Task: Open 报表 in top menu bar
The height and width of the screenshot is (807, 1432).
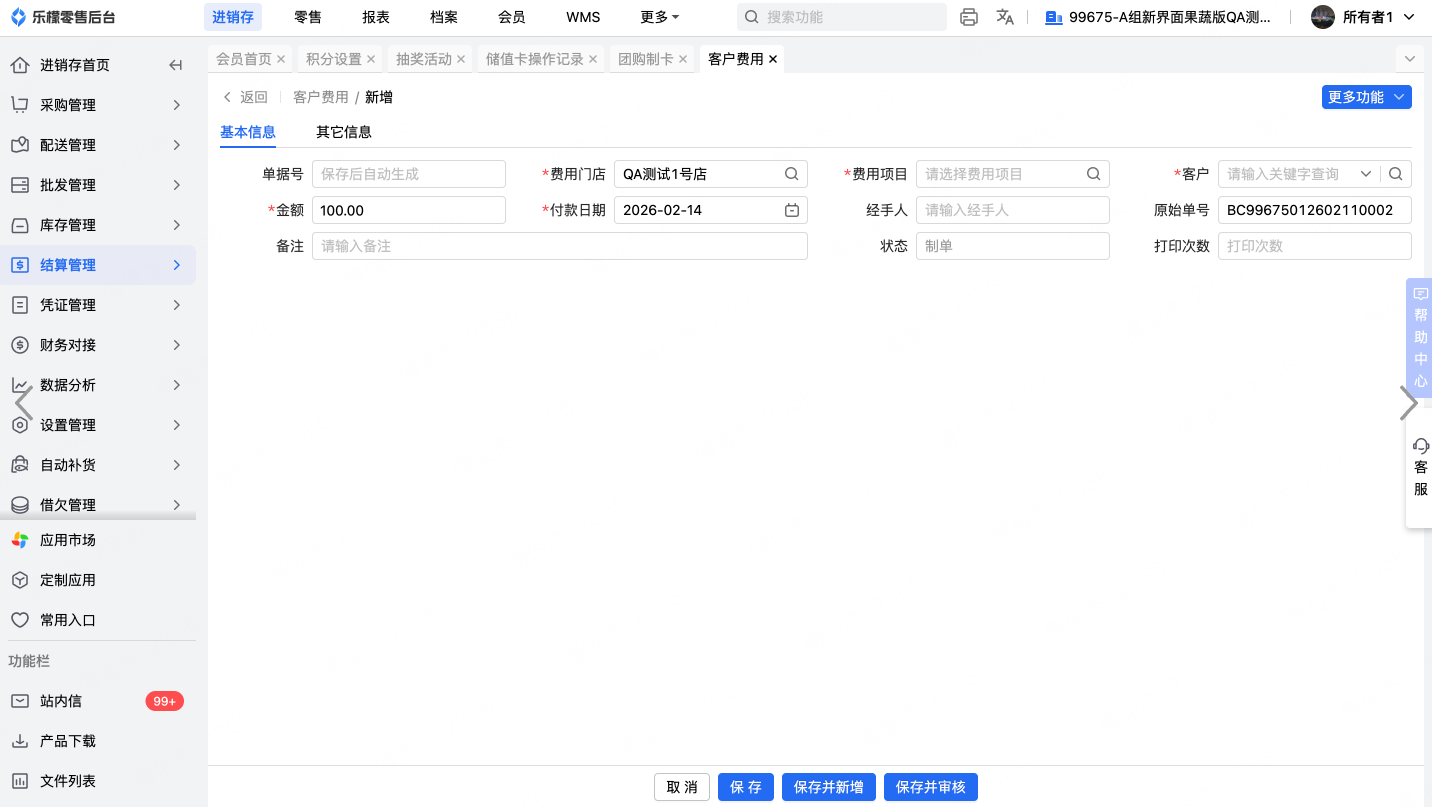Action: point(376,17)
